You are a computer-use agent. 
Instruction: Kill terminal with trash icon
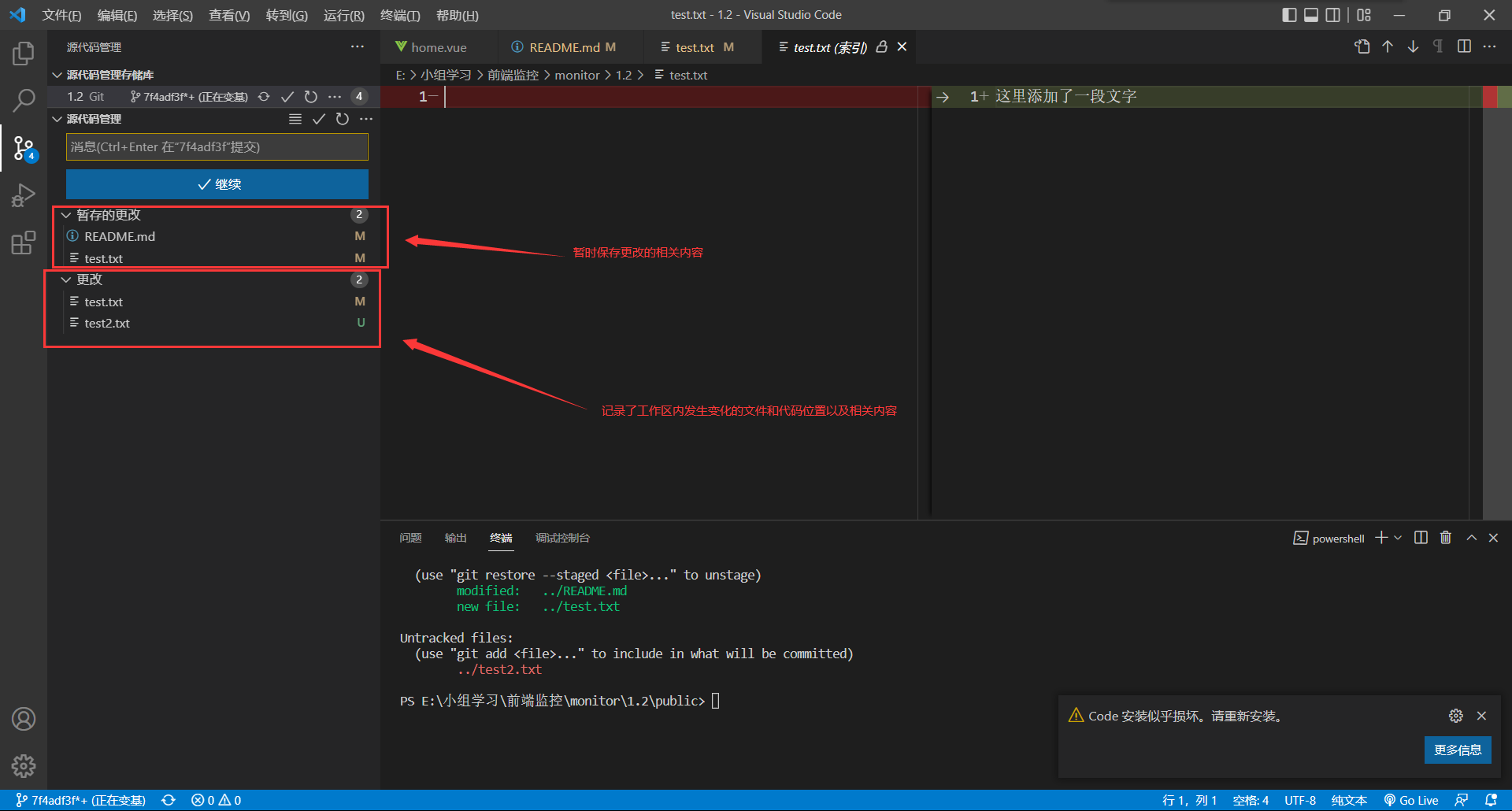(x=1446, y=538)
